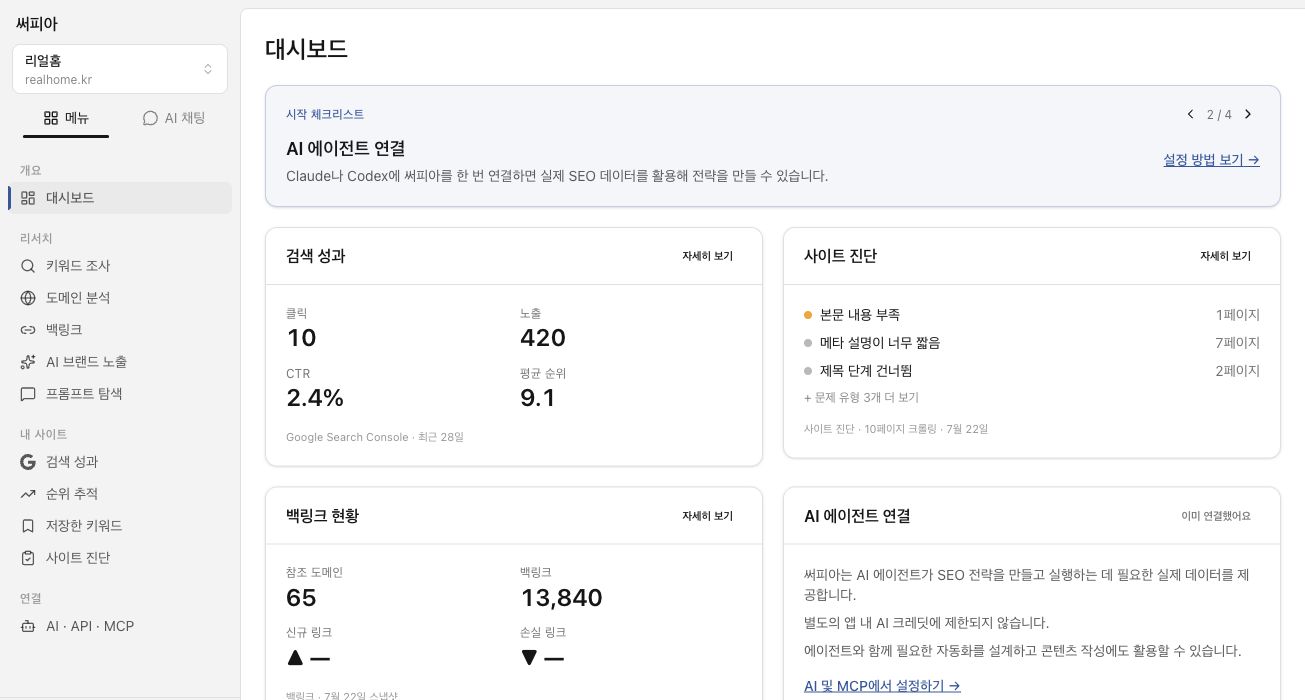Expand site switcher chevron next to realhome.kr

[208, 69]
